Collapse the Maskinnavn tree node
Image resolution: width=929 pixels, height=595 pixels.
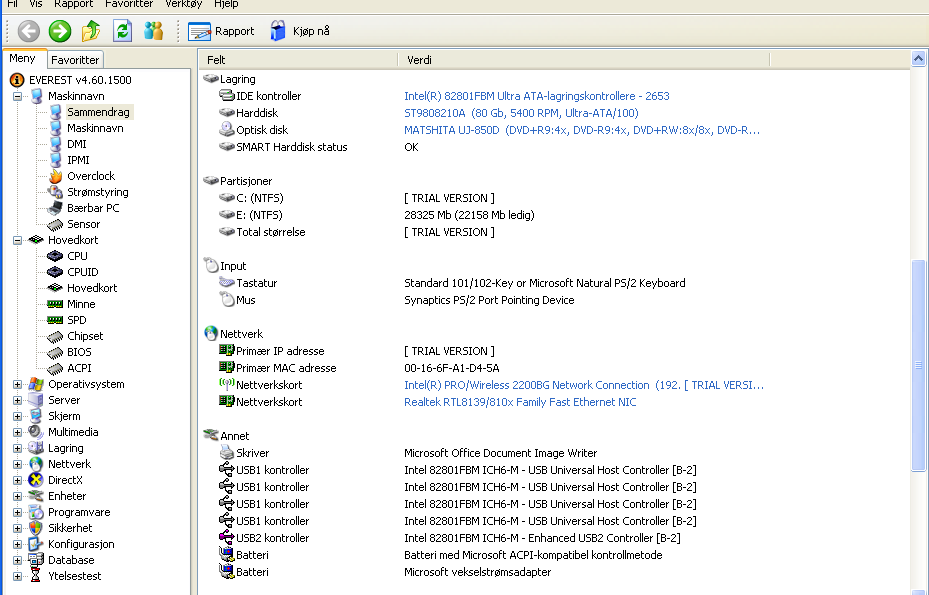18,96
